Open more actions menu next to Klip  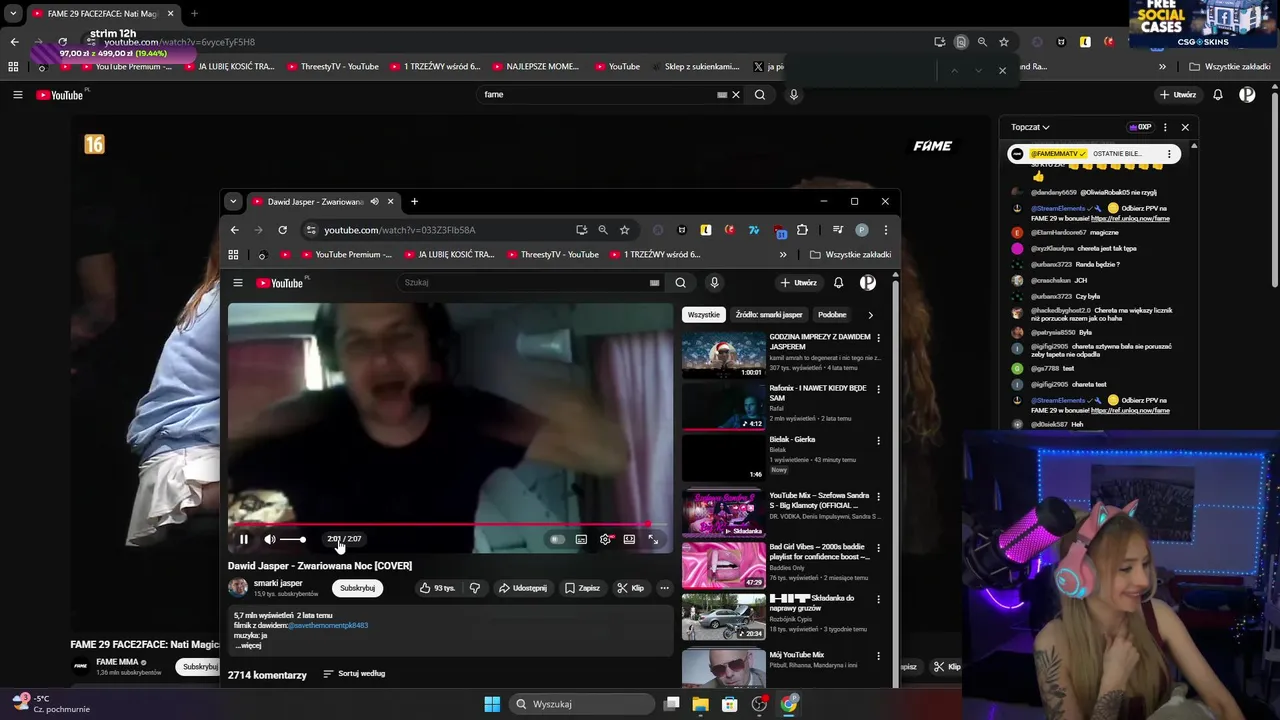[x=664, y=588]
